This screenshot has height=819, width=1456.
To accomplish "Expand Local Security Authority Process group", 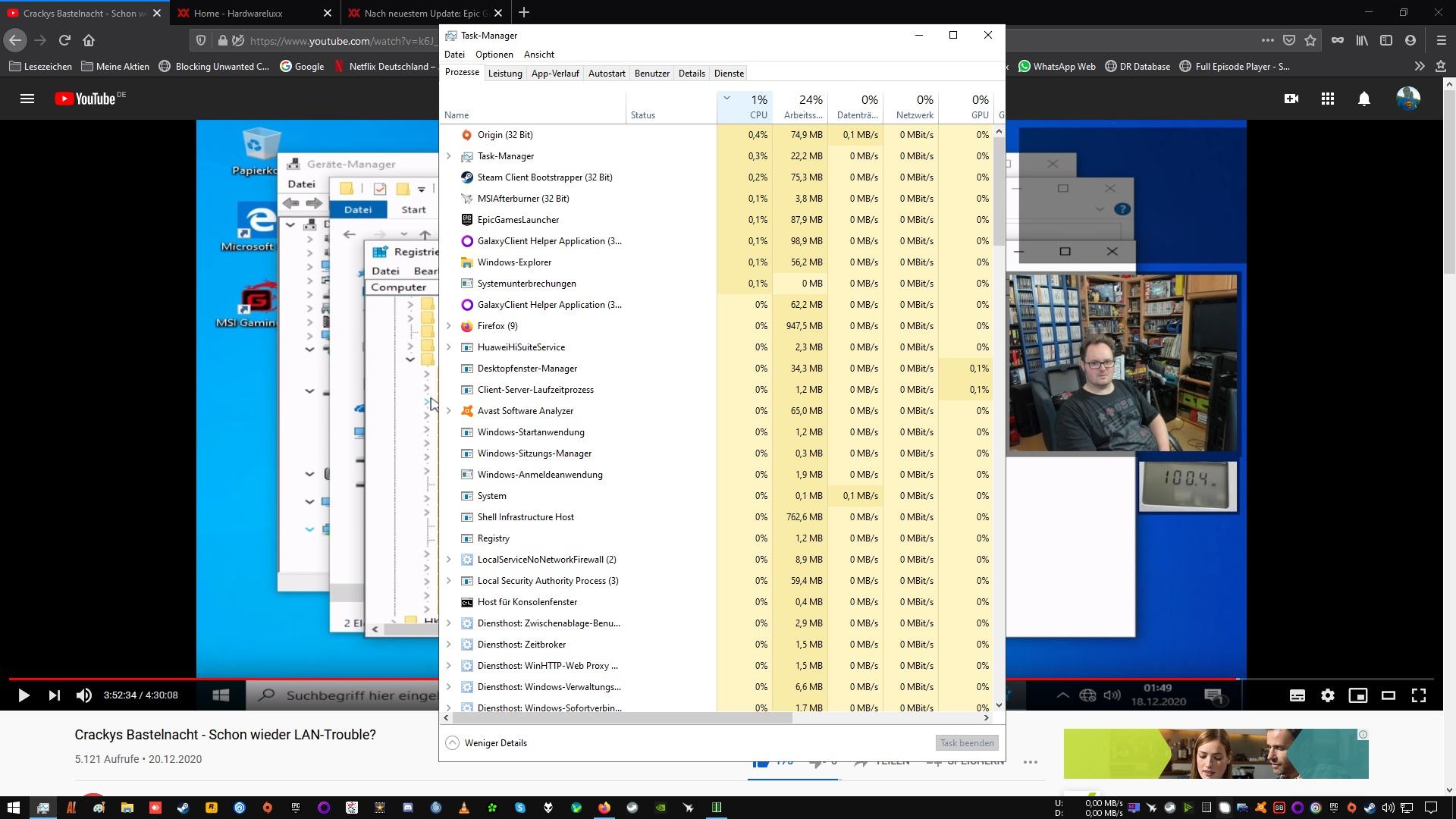I will pyautogui.click(x=449, y=581).
